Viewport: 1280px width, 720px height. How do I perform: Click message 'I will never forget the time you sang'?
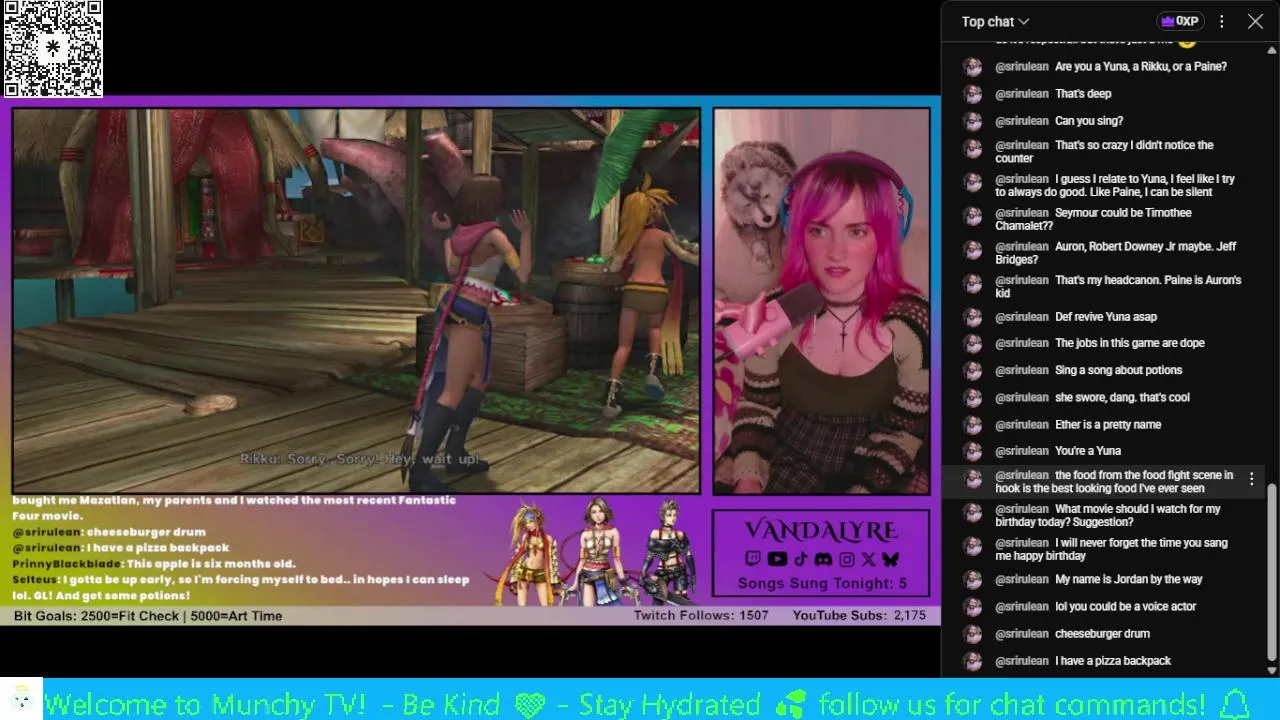[x=1112, y=549]
